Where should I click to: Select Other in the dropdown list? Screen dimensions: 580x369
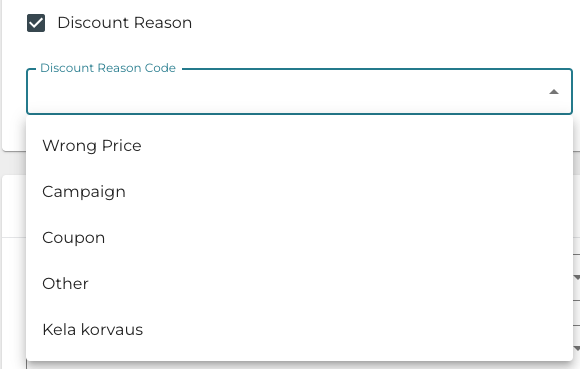pyautogui.click(x=299, y=284)
